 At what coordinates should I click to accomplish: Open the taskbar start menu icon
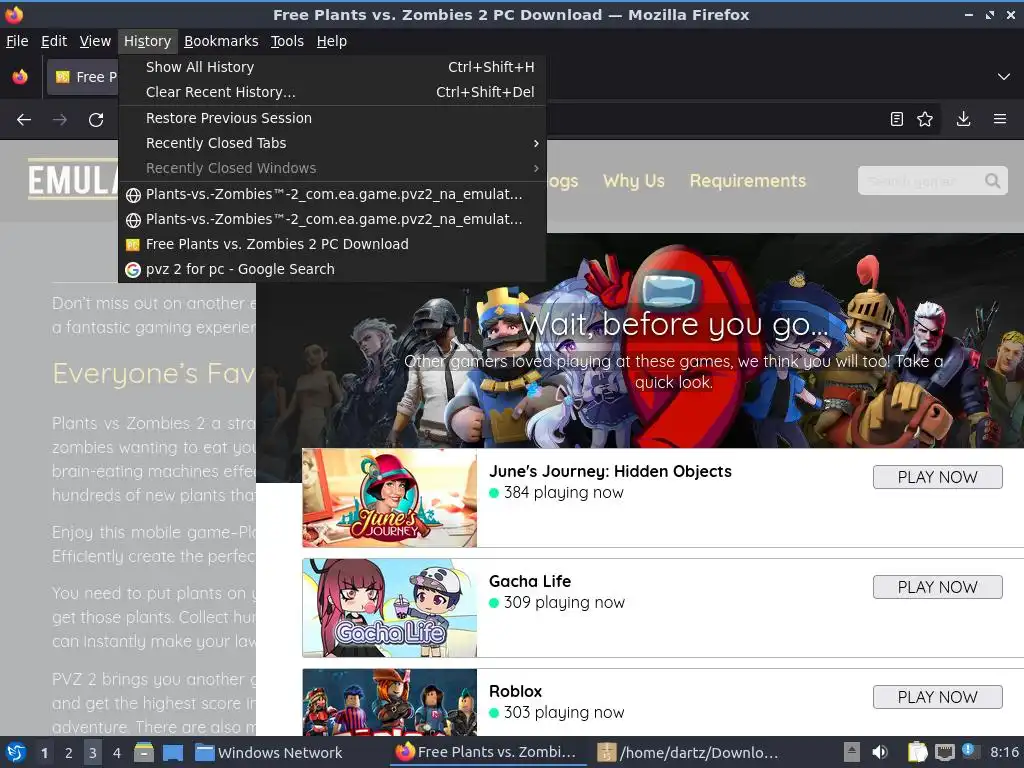point(16,752)
